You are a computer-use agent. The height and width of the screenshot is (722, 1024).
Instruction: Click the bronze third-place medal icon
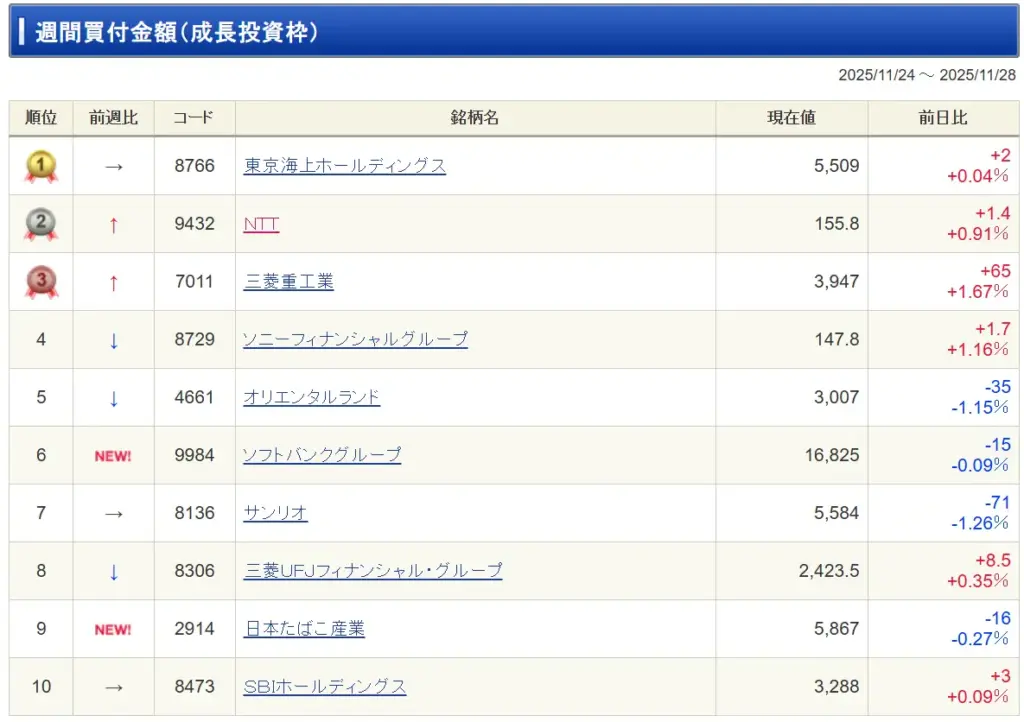click(x=41, y=282)
